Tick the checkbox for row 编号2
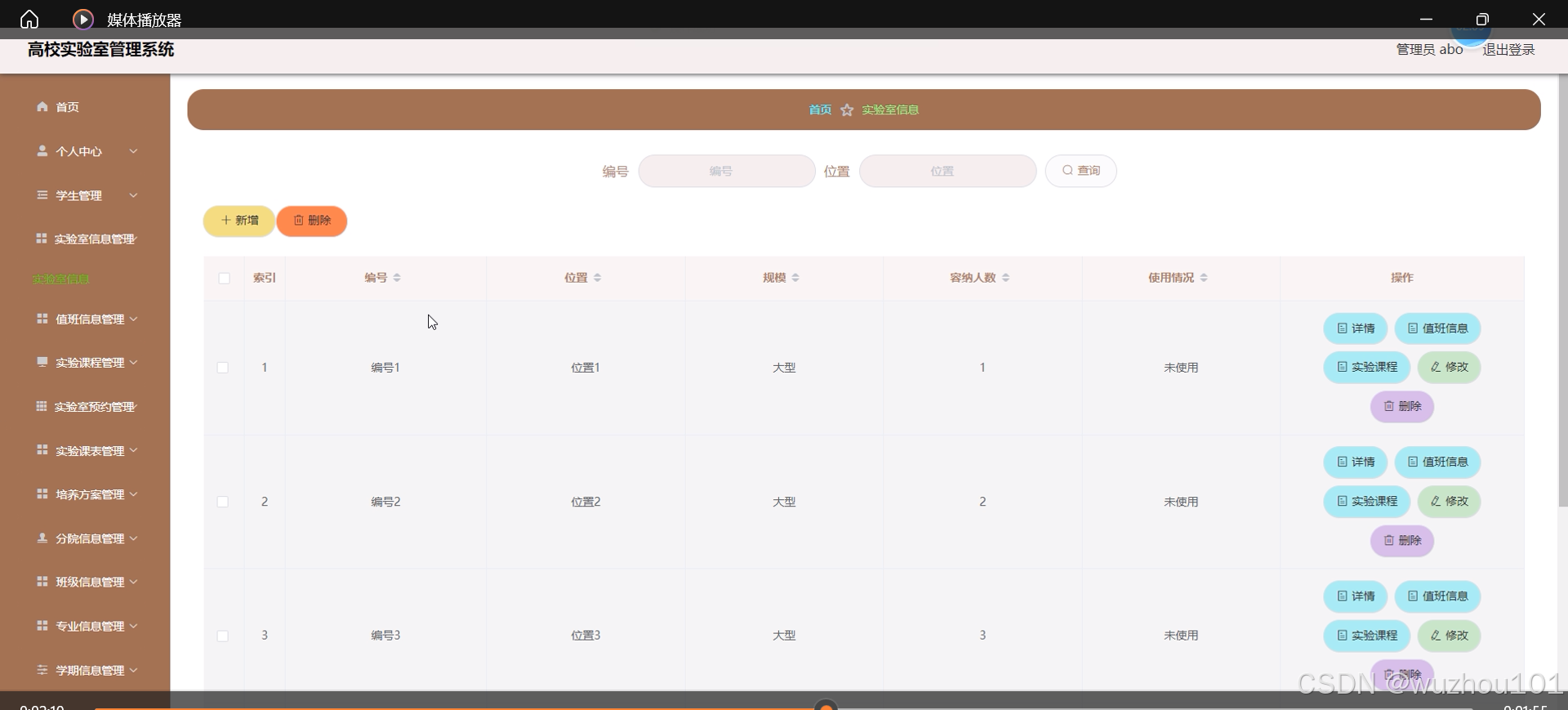The height and width of the screenshot is (710, 1568). [222, 502]
